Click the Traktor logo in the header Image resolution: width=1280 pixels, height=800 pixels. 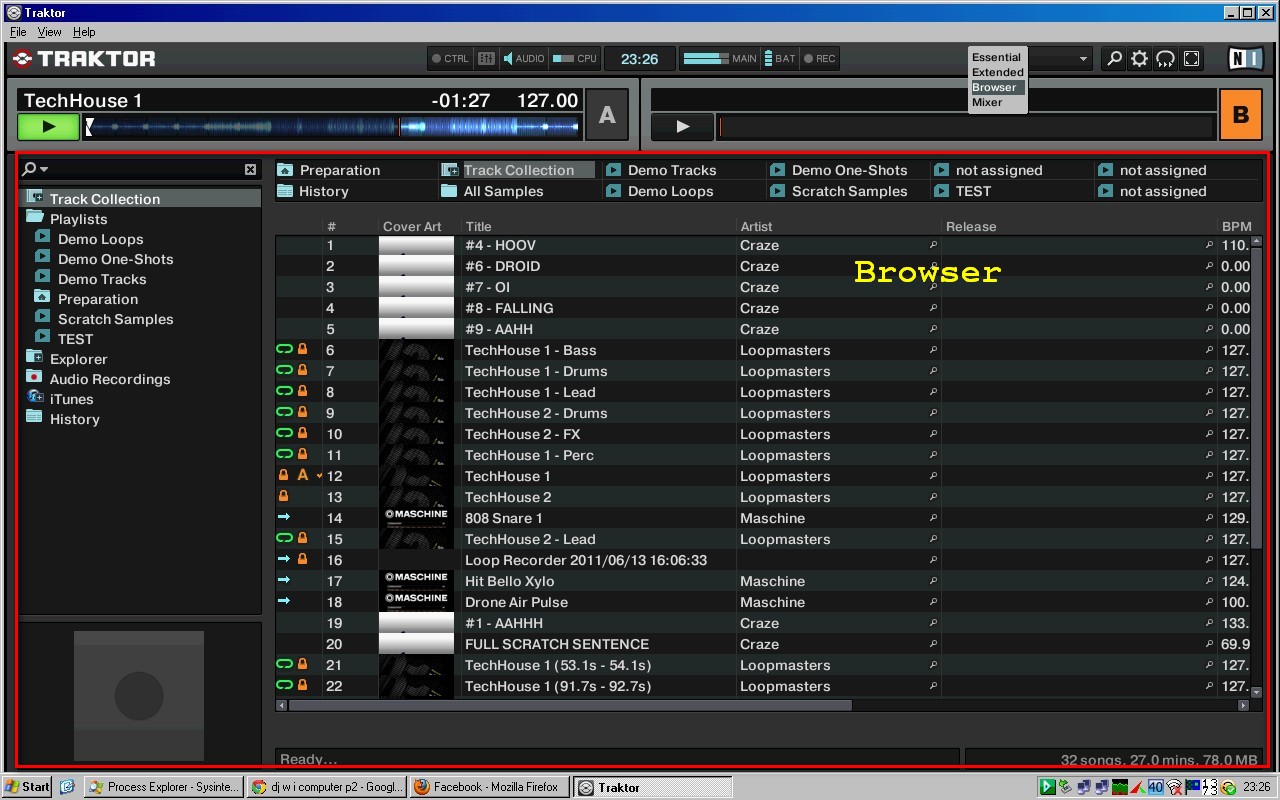coord(84,59)
